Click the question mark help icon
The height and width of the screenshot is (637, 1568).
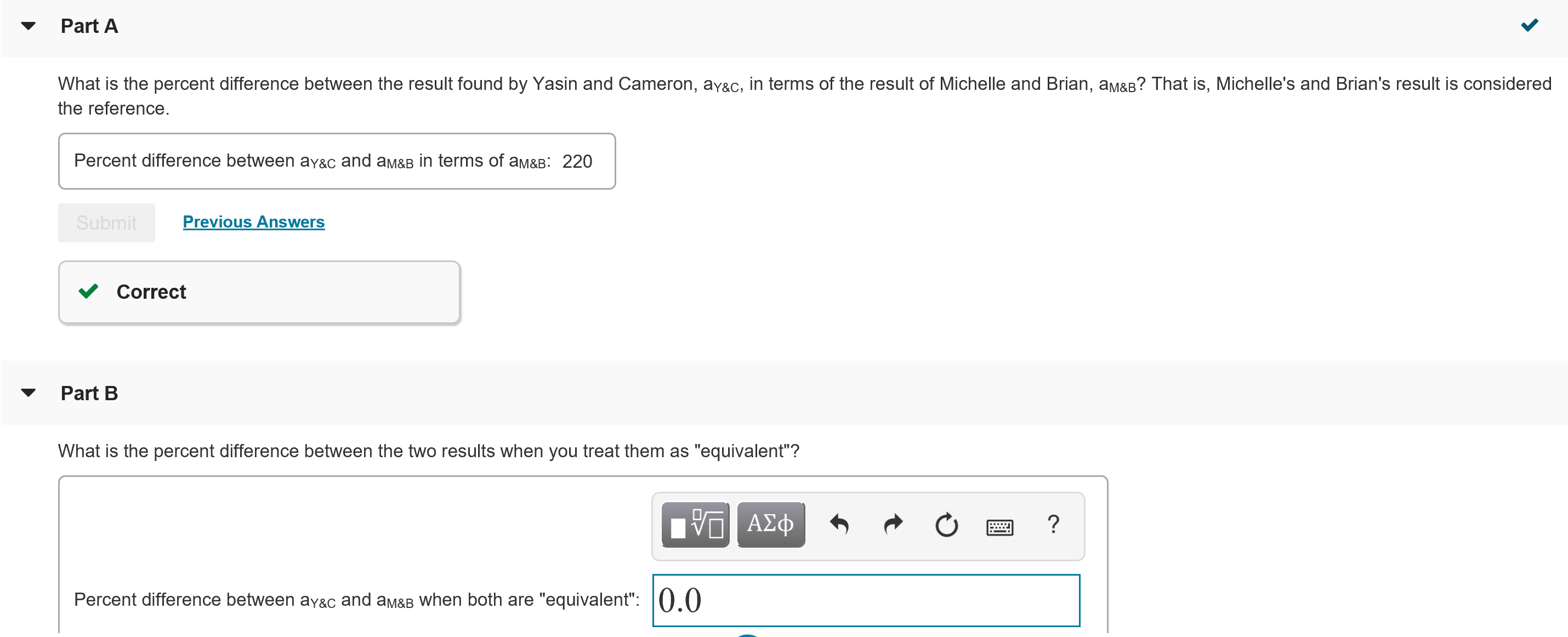(x=1053, y=525)
